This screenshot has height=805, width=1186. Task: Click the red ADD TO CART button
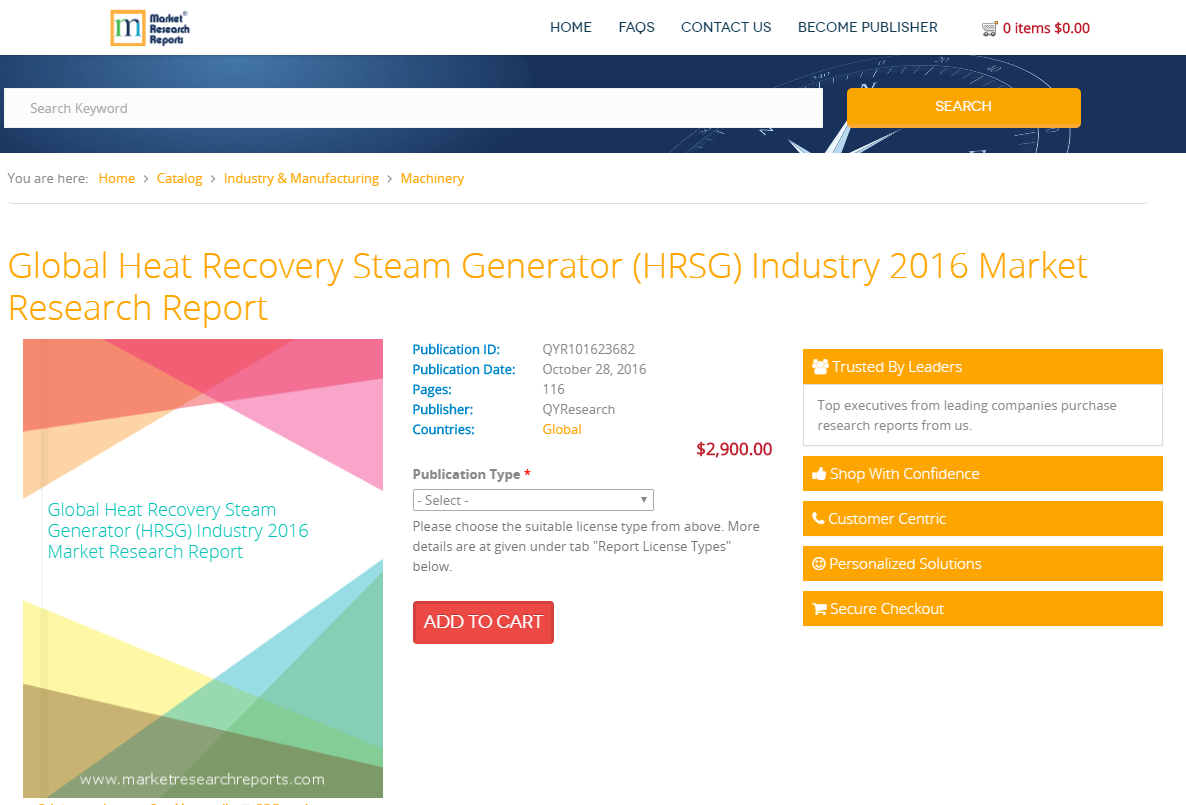483,622
